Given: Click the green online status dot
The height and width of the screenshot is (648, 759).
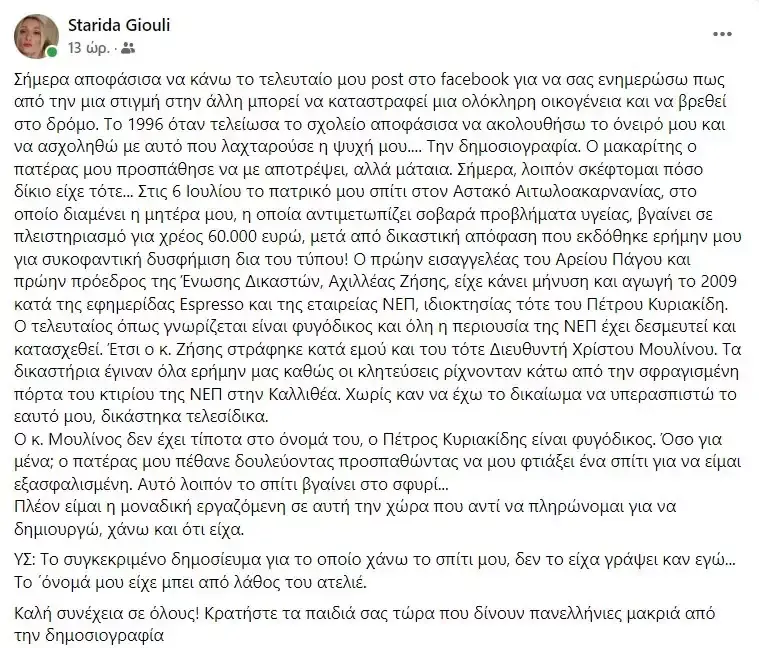Looking at the screenshot, I should click(x=51, y=50).
